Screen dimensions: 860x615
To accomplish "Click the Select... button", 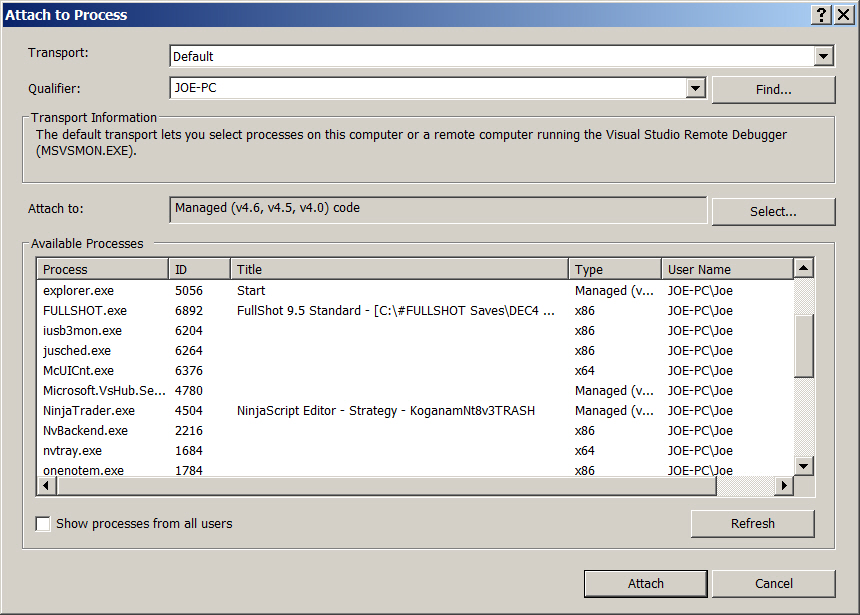I will coord(773,211).
